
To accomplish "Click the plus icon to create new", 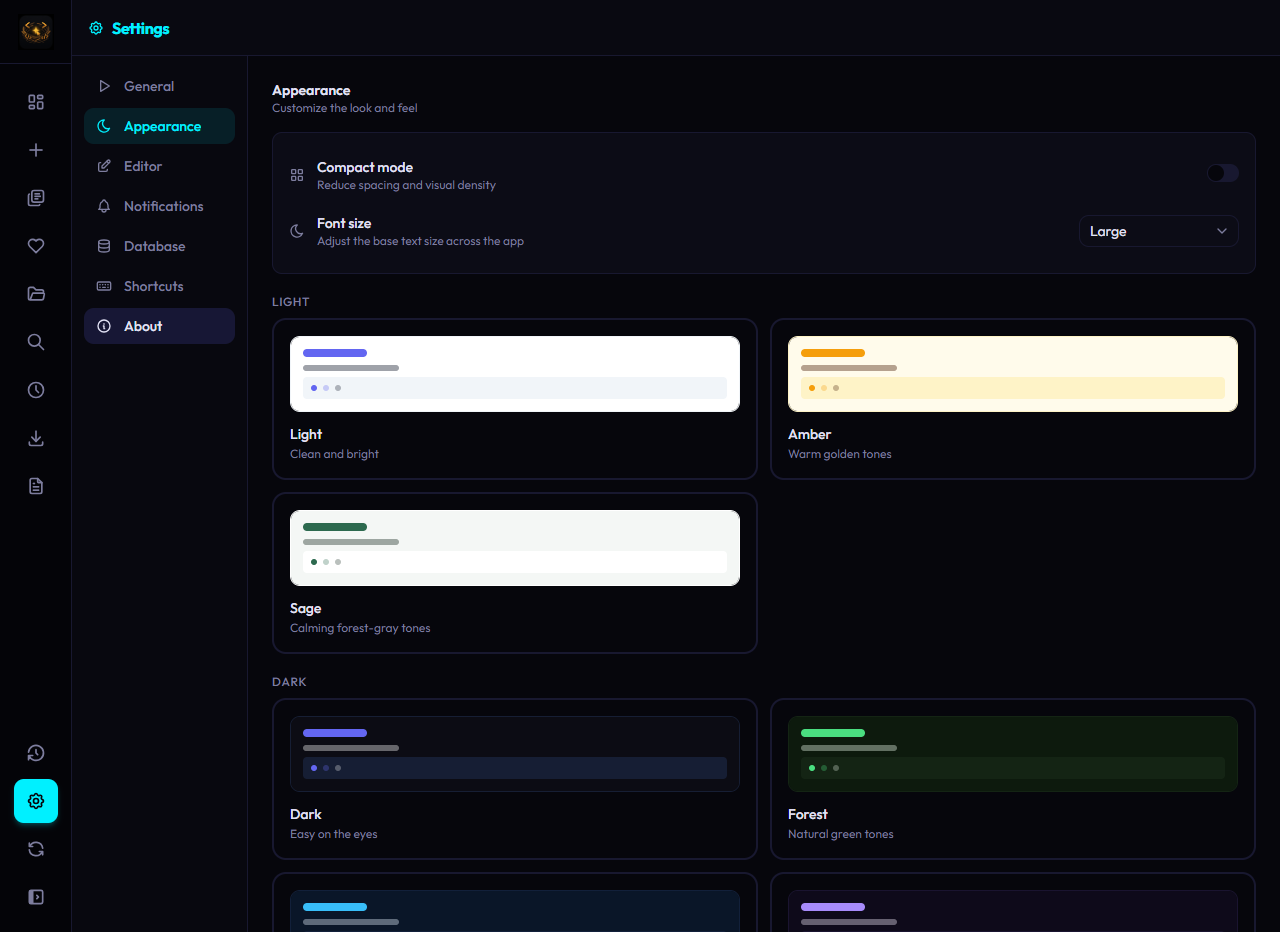I will pyautogui.click(x=36, y=150).
